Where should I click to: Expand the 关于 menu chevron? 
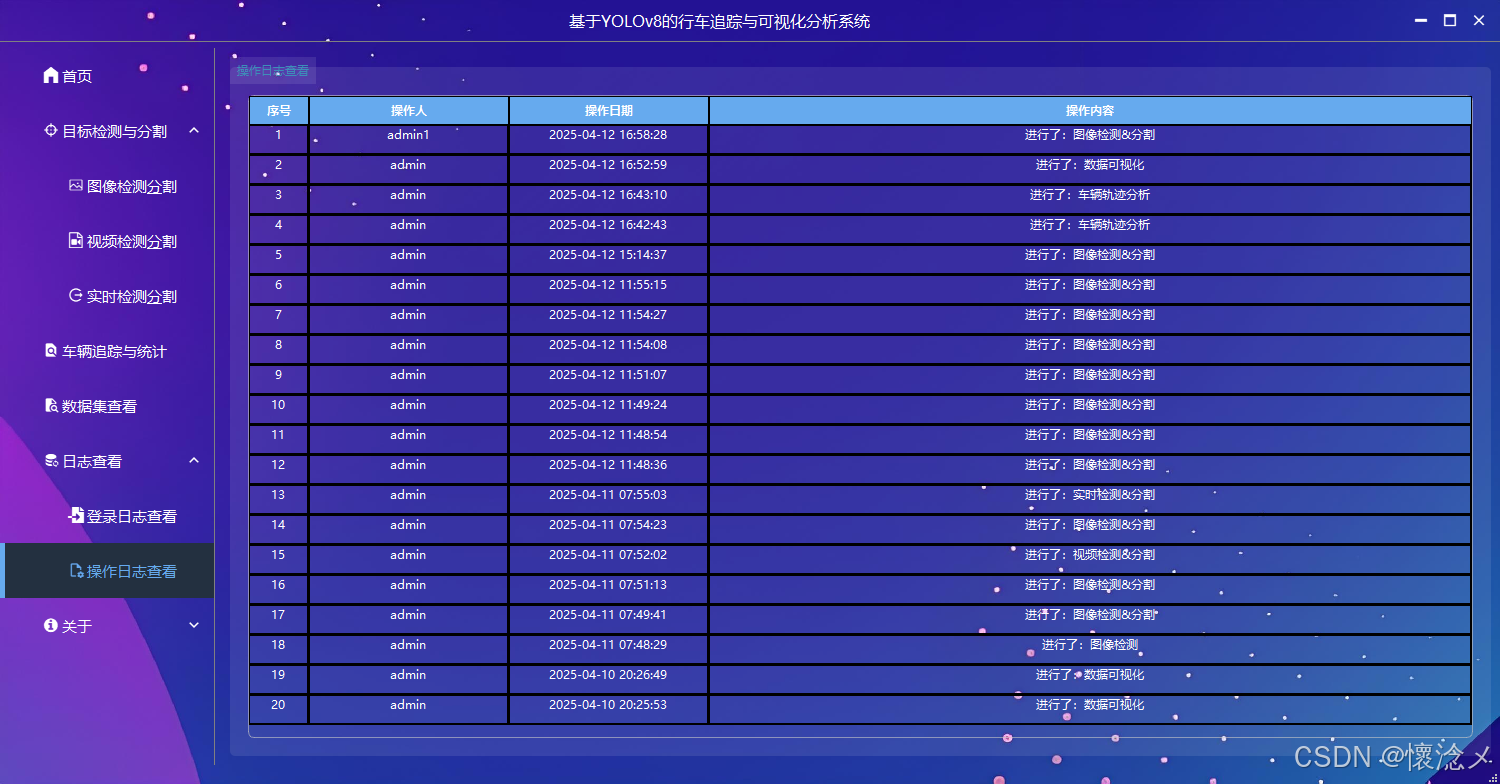tap(194, 626)
